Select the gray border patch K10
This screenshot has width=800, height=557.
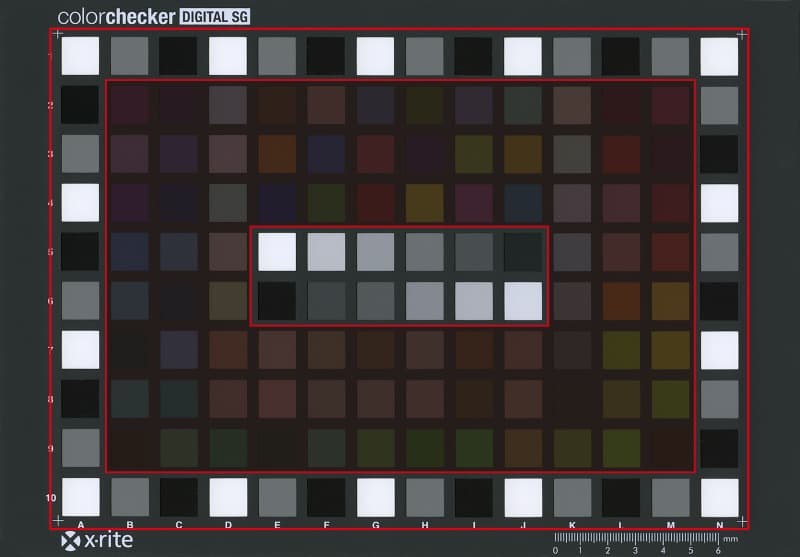(x=572, y=497)
